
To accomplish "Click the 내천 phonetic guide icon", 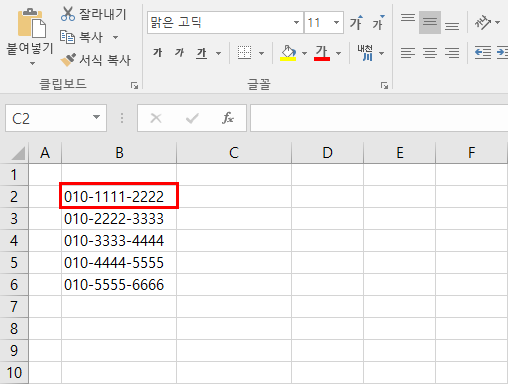I will (x=365, y=53).
